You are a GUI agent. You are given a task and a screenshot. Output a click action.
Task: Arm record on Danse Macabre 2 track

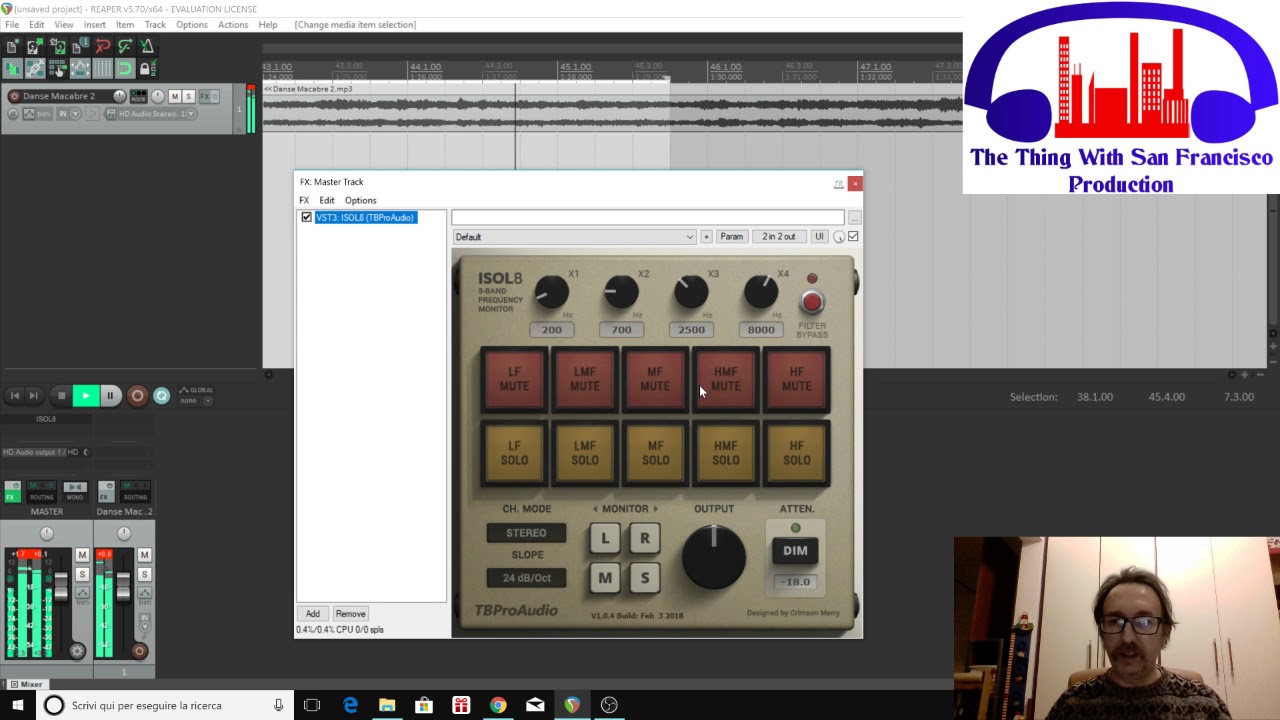click(14, 96)
